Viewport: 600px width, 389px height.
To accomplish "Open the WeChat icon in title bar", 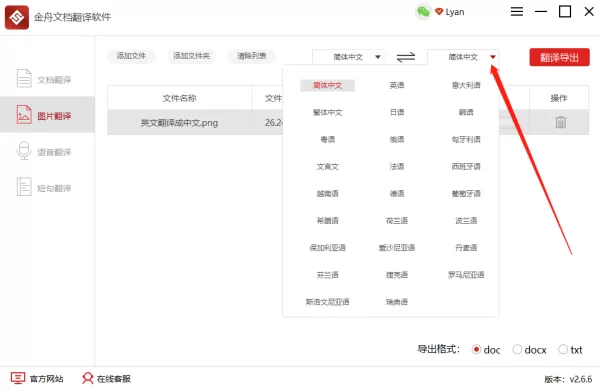I will tap(423, 12).
